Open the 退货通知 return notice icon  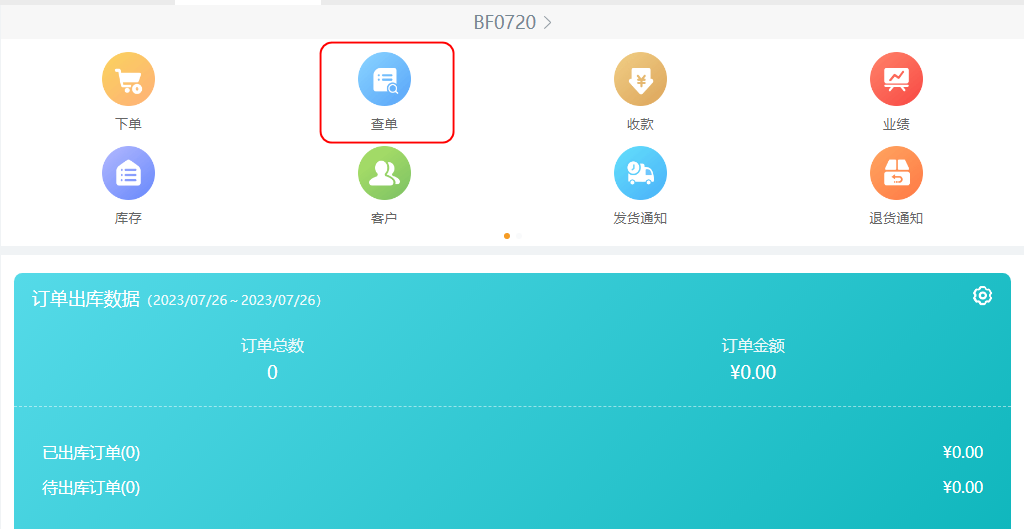click(896, 173)
